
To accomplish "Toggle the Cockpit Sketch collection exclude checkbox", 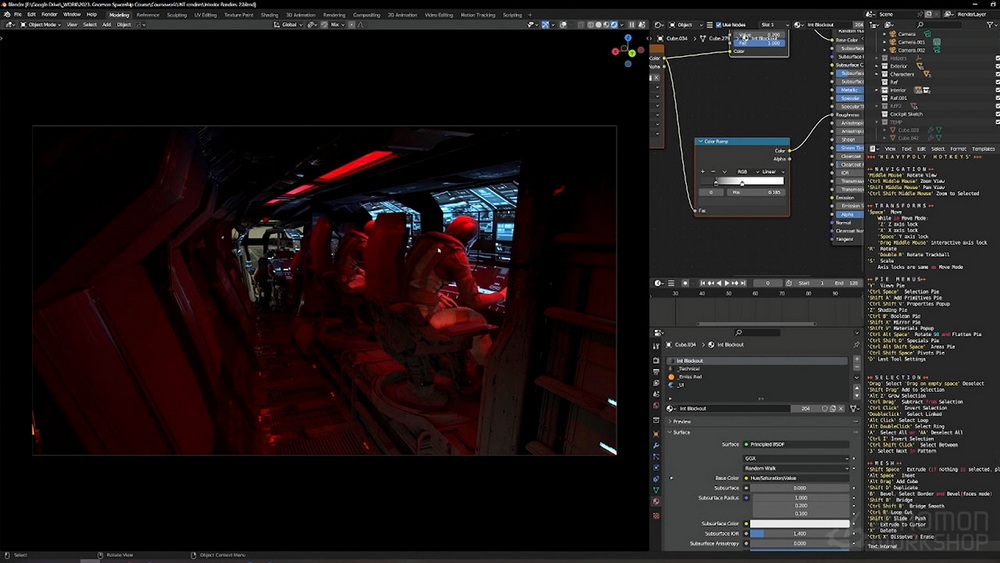I will pos(997,114).
